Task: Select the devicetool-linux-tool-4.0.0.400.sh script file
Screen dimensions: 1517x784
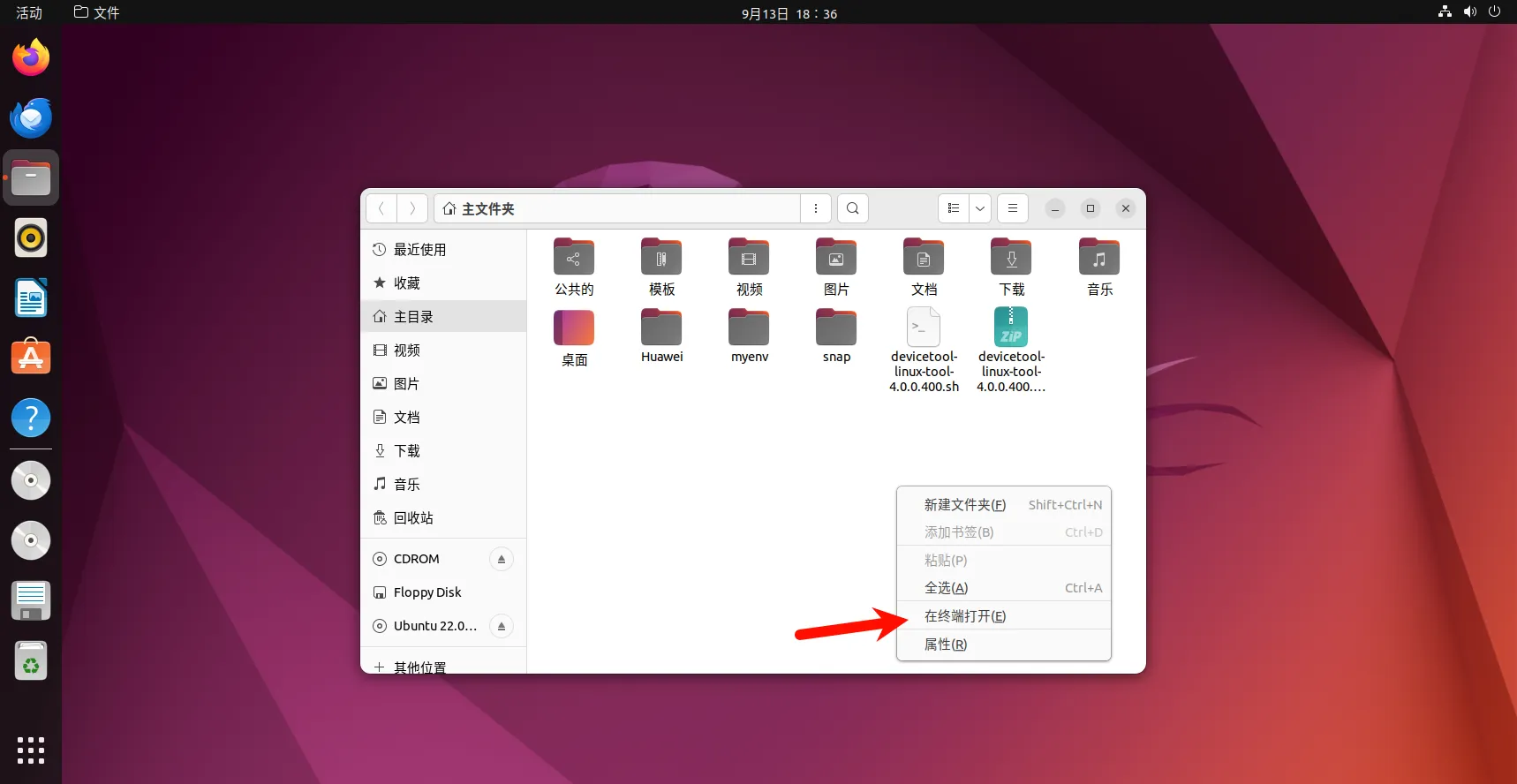Action: pos(924,349)
